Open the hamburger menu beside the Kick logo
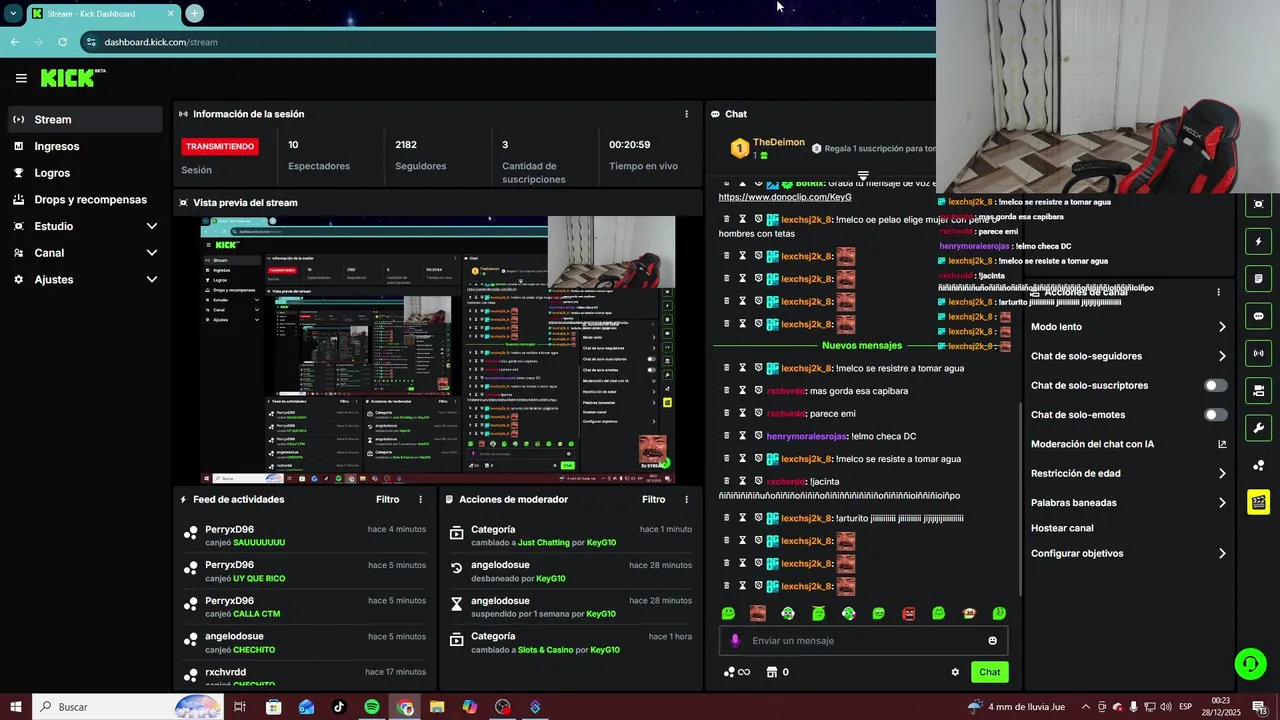Image resolution: width=1280 pixels, height=720 pixels. 21,78
